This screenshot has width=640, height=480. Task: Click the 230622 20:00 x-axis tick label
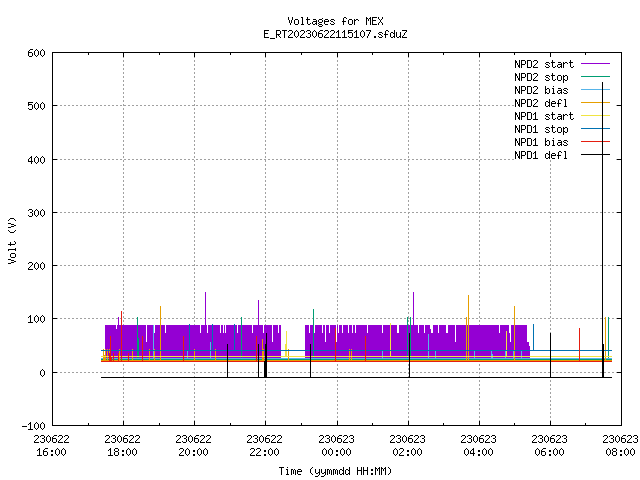point(193,446)
